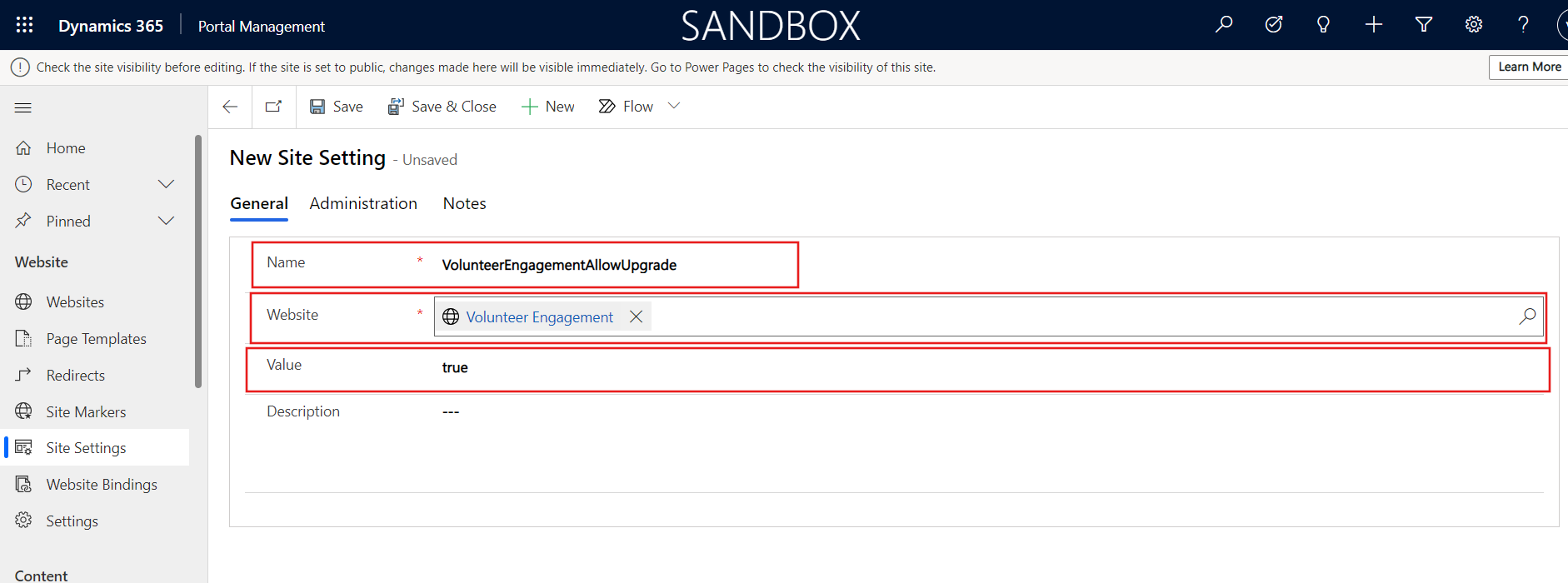The image size is (1568, 583).
Task: Click the search magnifier in top bar
Action: [1224, 25]
